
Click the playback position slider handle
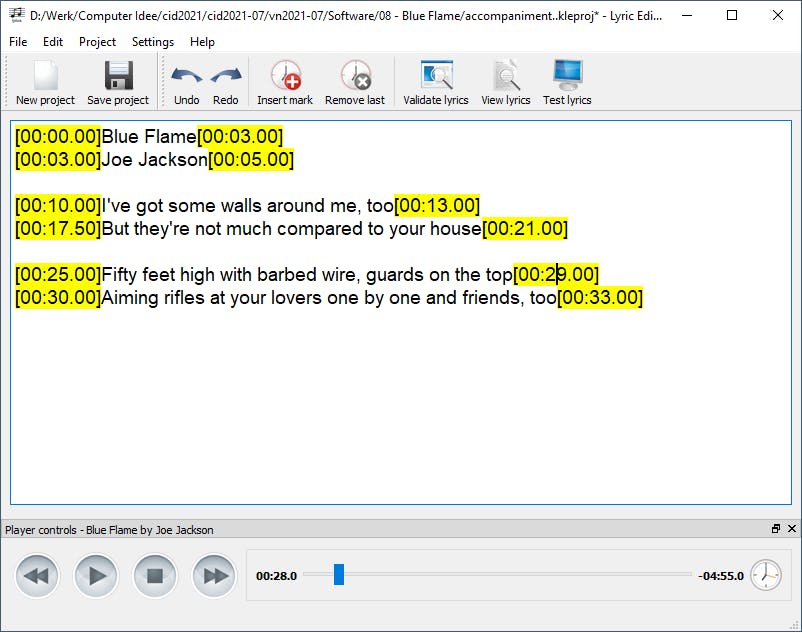(x=339, y=574)
